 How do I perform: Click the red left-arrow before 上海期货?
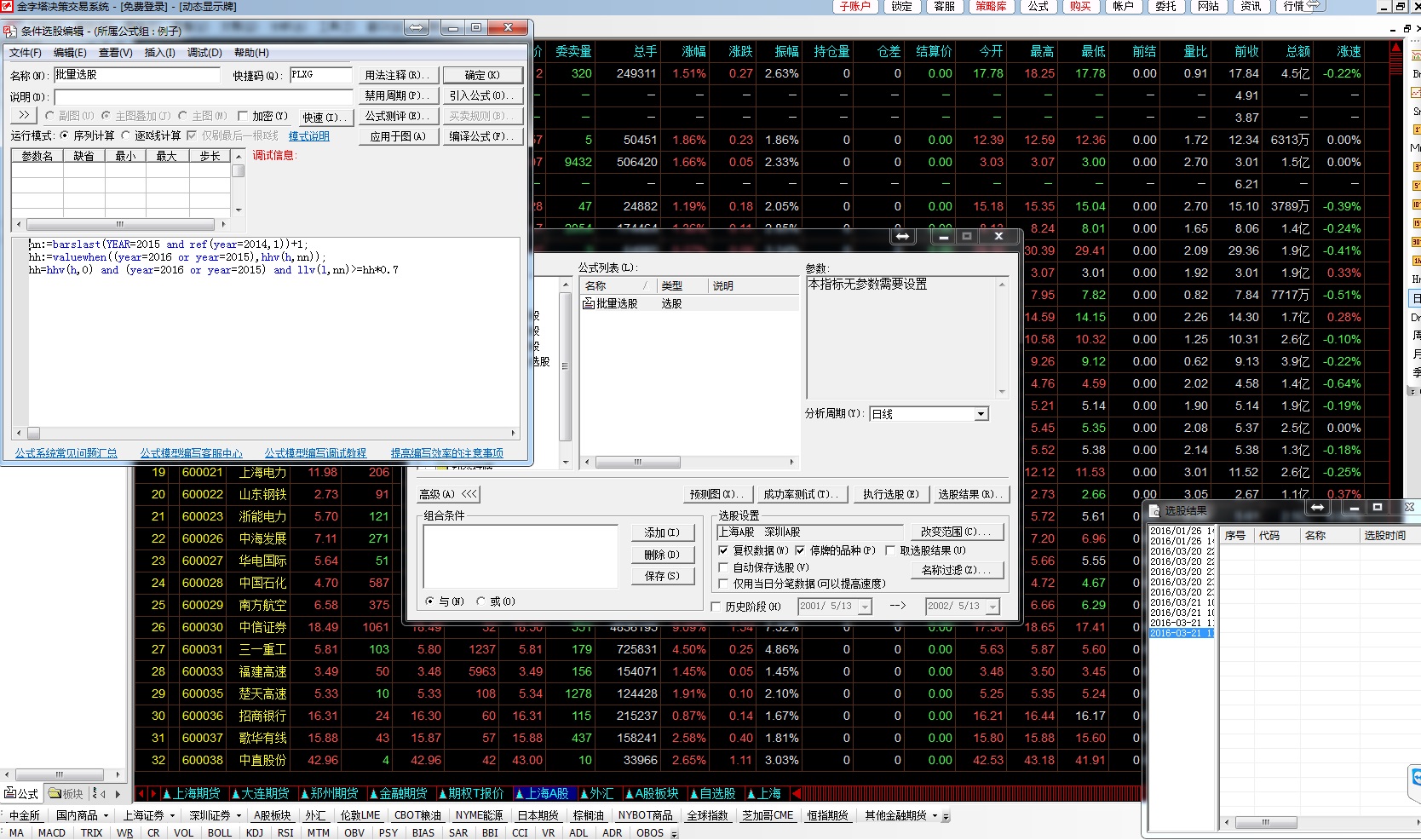[x=141, y=793]
